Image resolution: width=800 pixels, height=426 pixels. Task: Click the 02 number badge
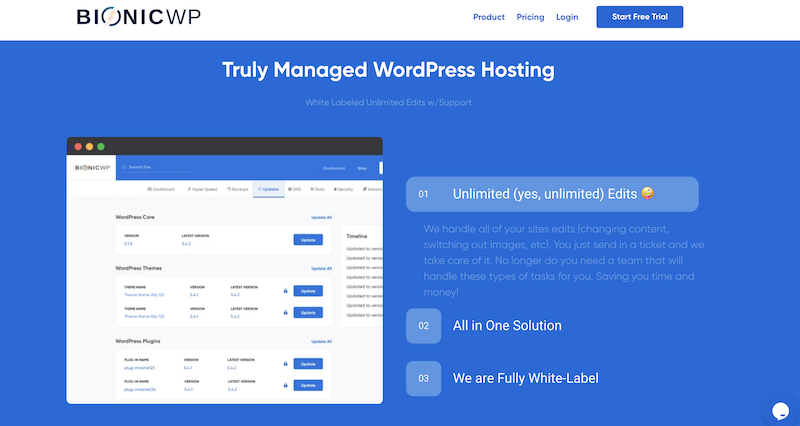[423, 325]
